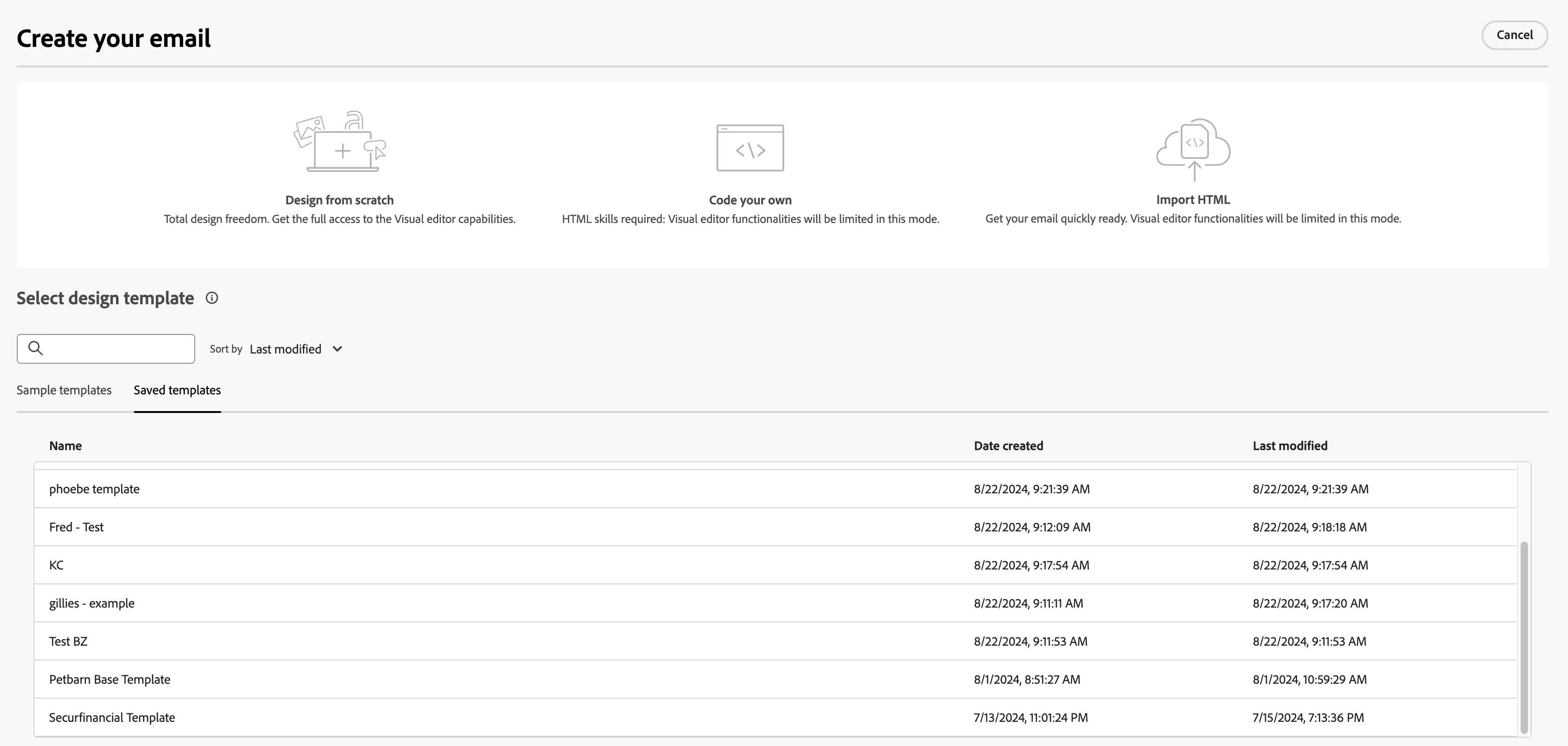Viewport: 1568px width, 746px height.
Task: Pick the KC template
Action: coord(776,565)
